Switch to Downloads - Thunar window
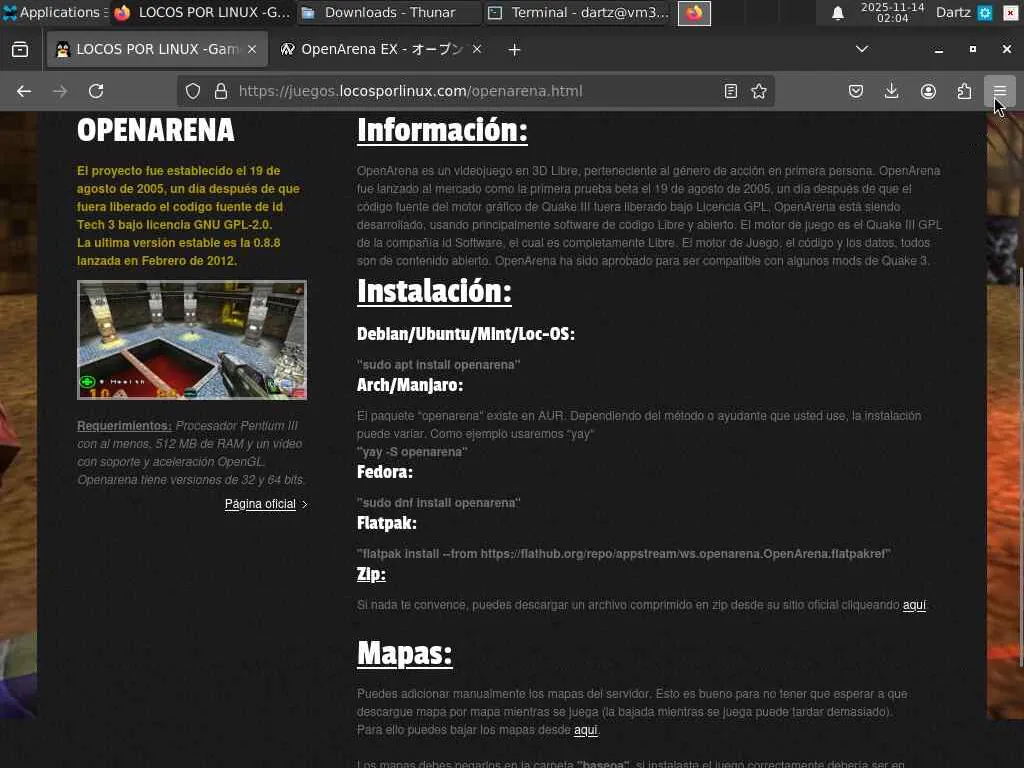The height and width of the screenshot is (768, 1024). click(389, 12)
